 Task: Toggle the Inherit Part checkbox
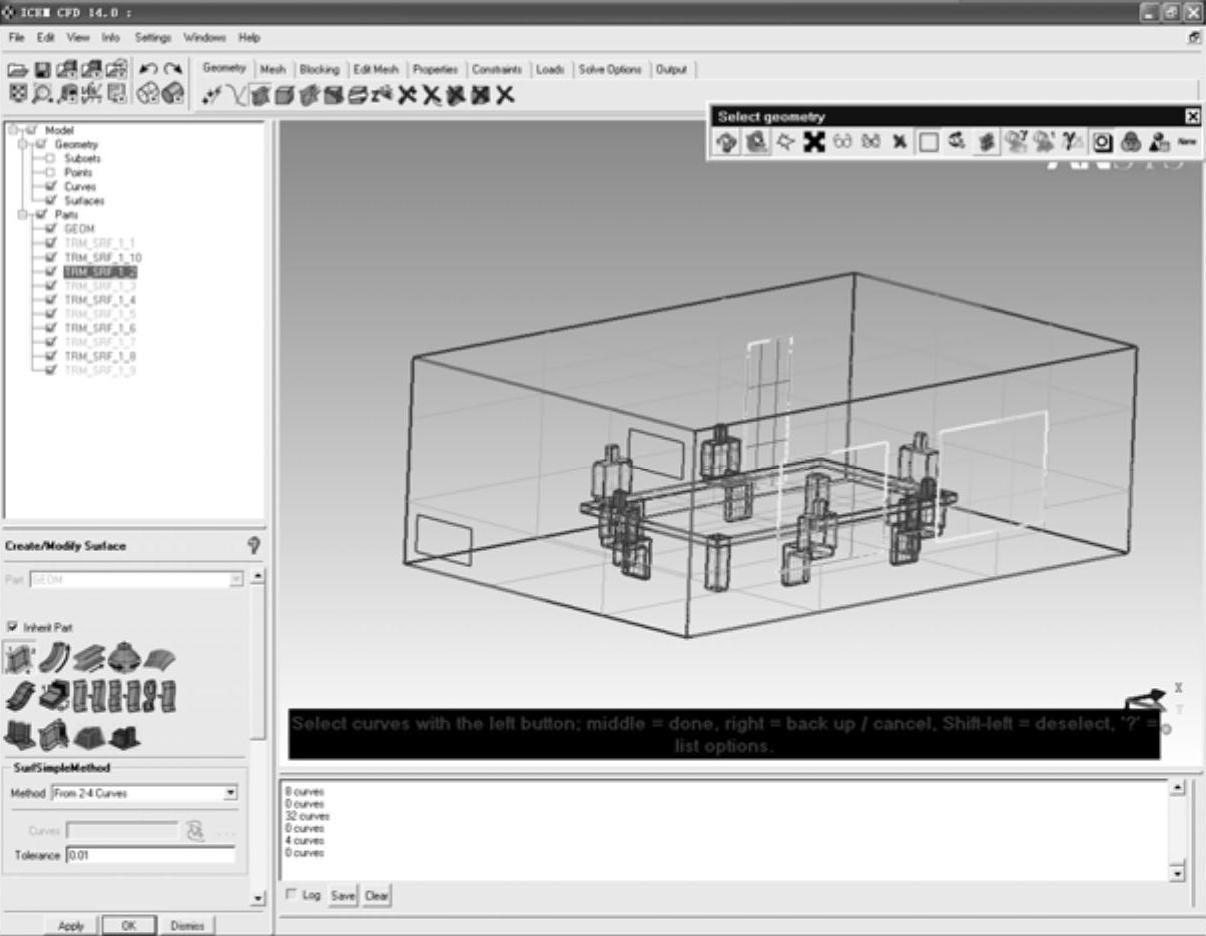click(x=13, y=627)
